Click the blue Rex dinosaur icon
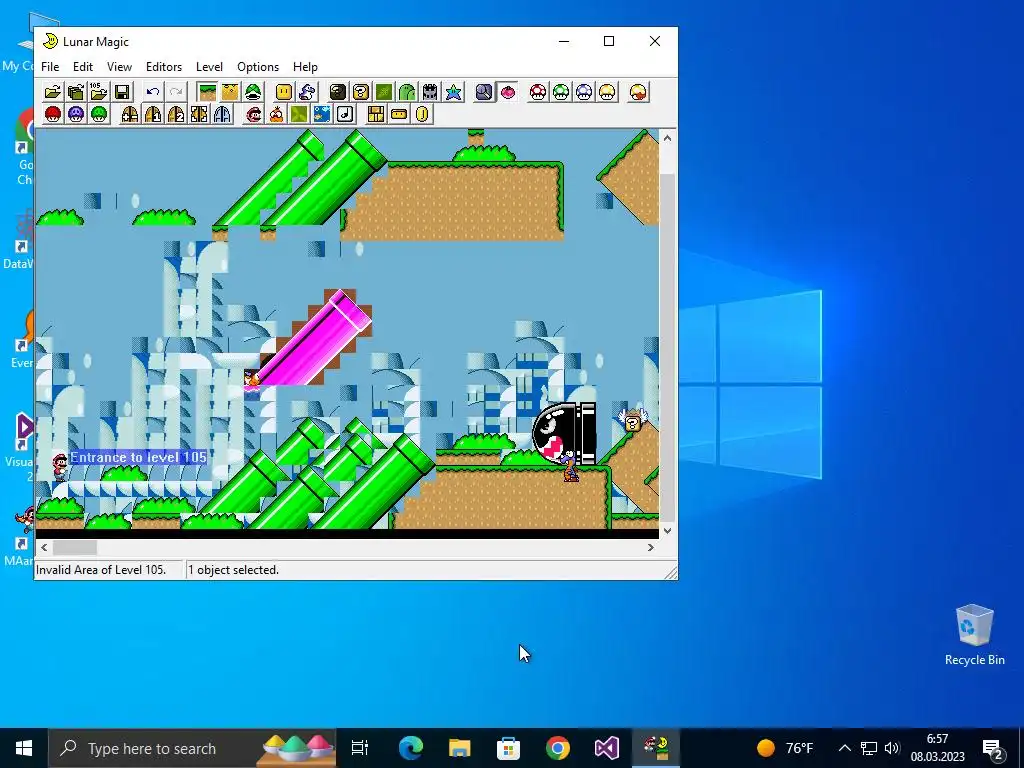The image size is (1024, 768). (x=307, y=92)
